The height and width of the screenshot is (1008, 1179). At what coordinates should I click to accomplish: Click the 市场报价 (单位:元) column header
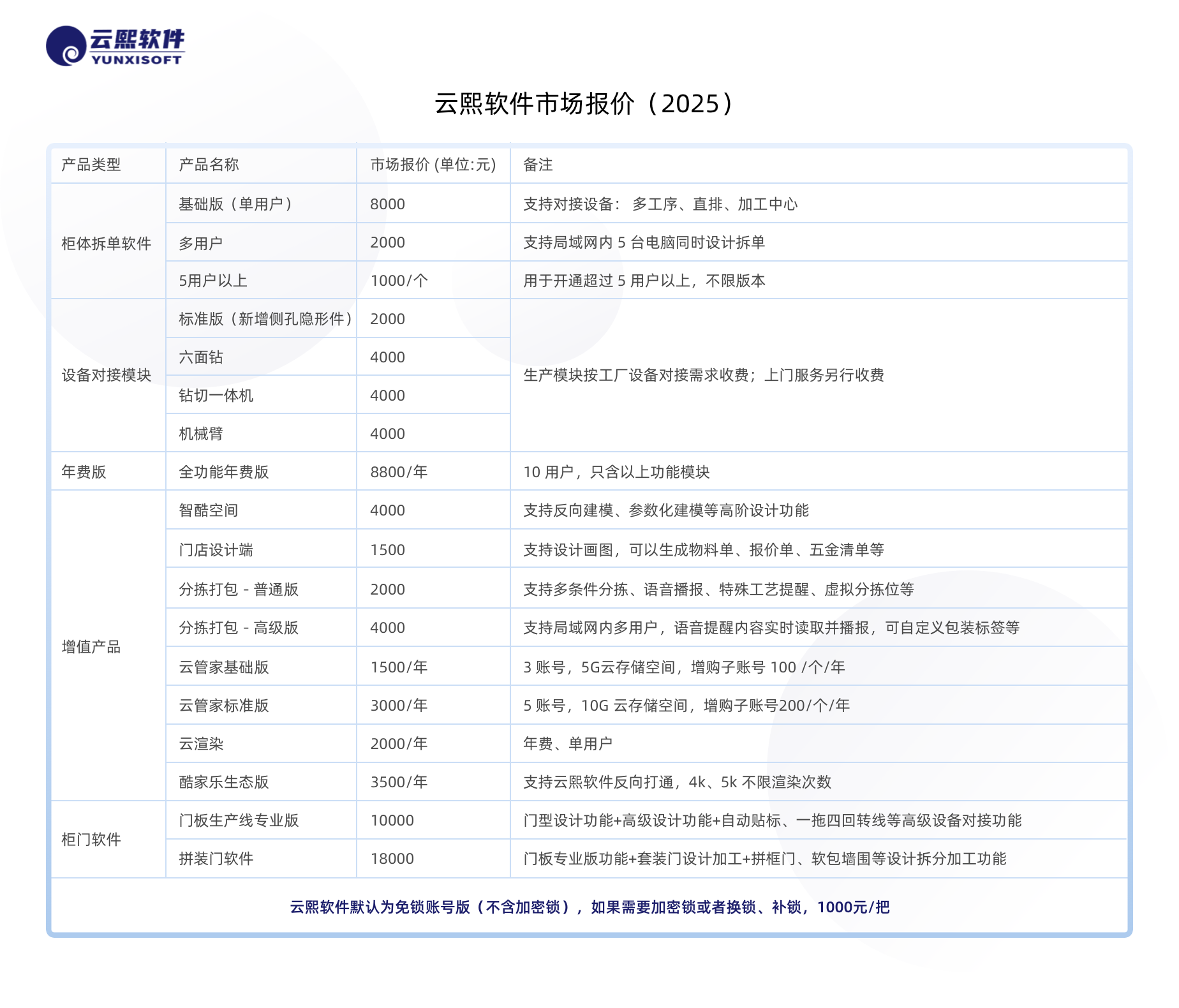(x=433, y=165)
